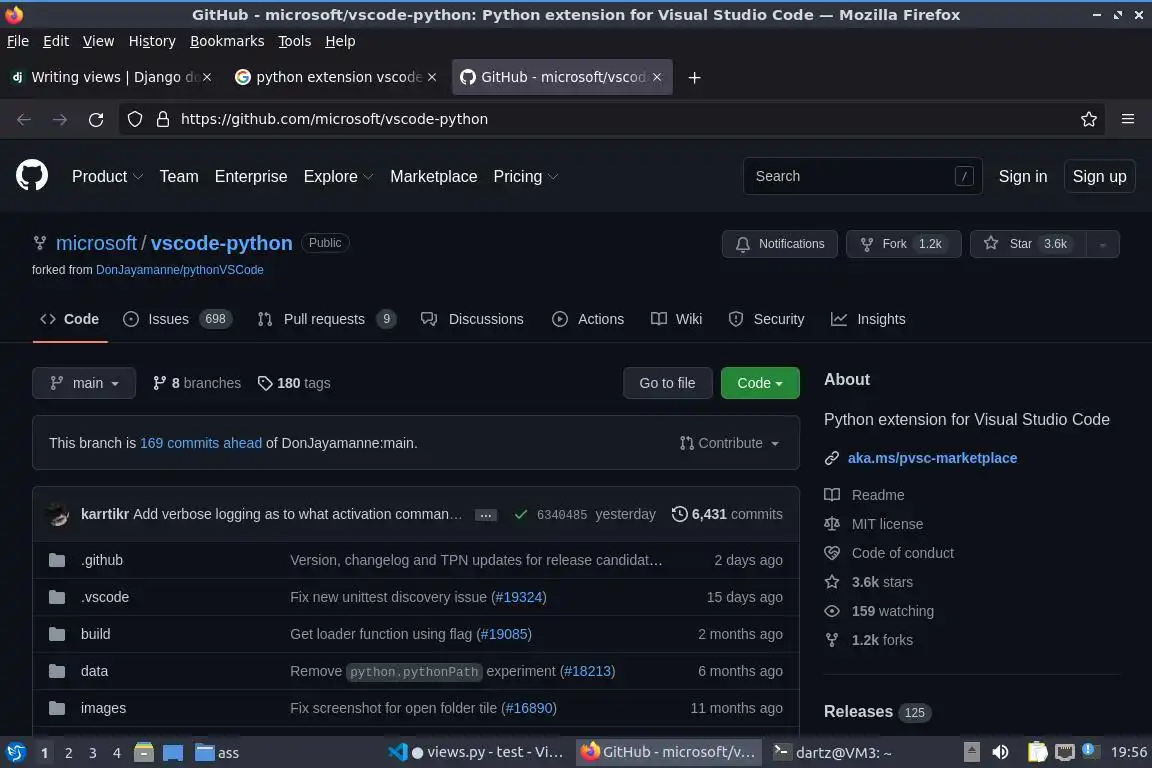Switch to the views.py VS Code taskbar window
Viewport: 1152px width, 768px height.
pos(476,752)
